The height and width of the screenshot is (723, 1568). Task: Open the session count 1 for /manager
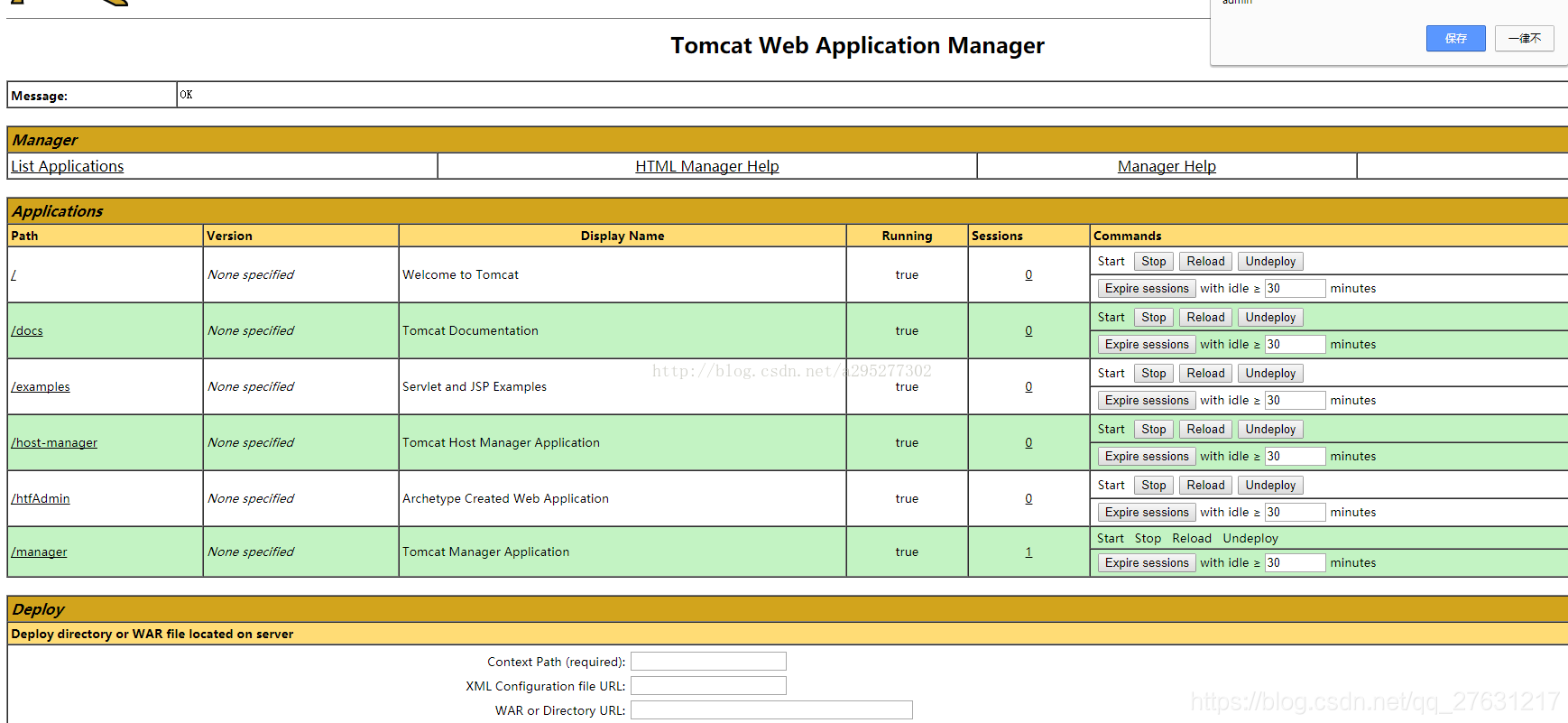pos(1028,552)
